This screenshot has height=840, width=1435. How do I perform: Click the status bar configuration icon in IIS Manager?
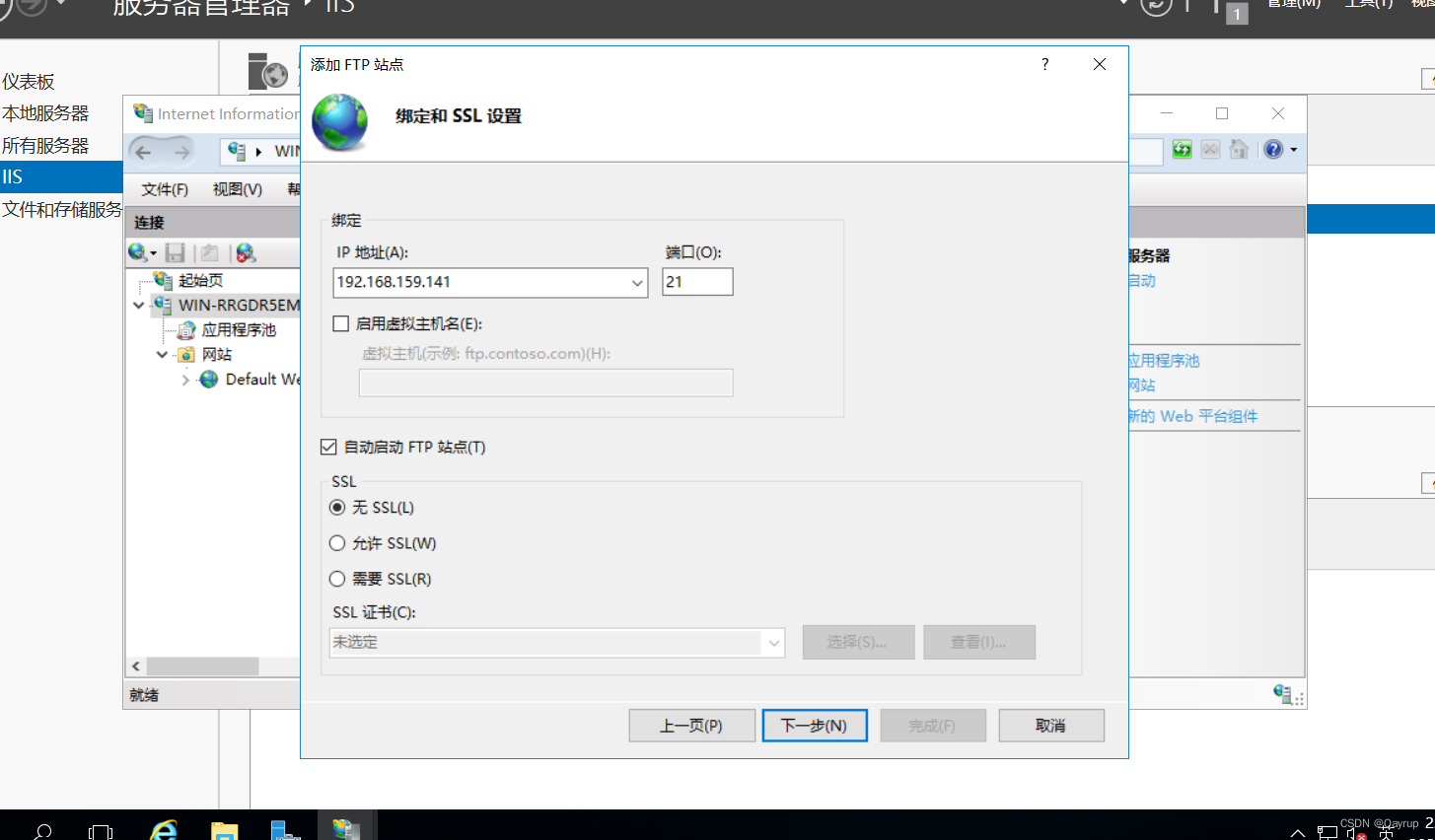(1282, 694)
